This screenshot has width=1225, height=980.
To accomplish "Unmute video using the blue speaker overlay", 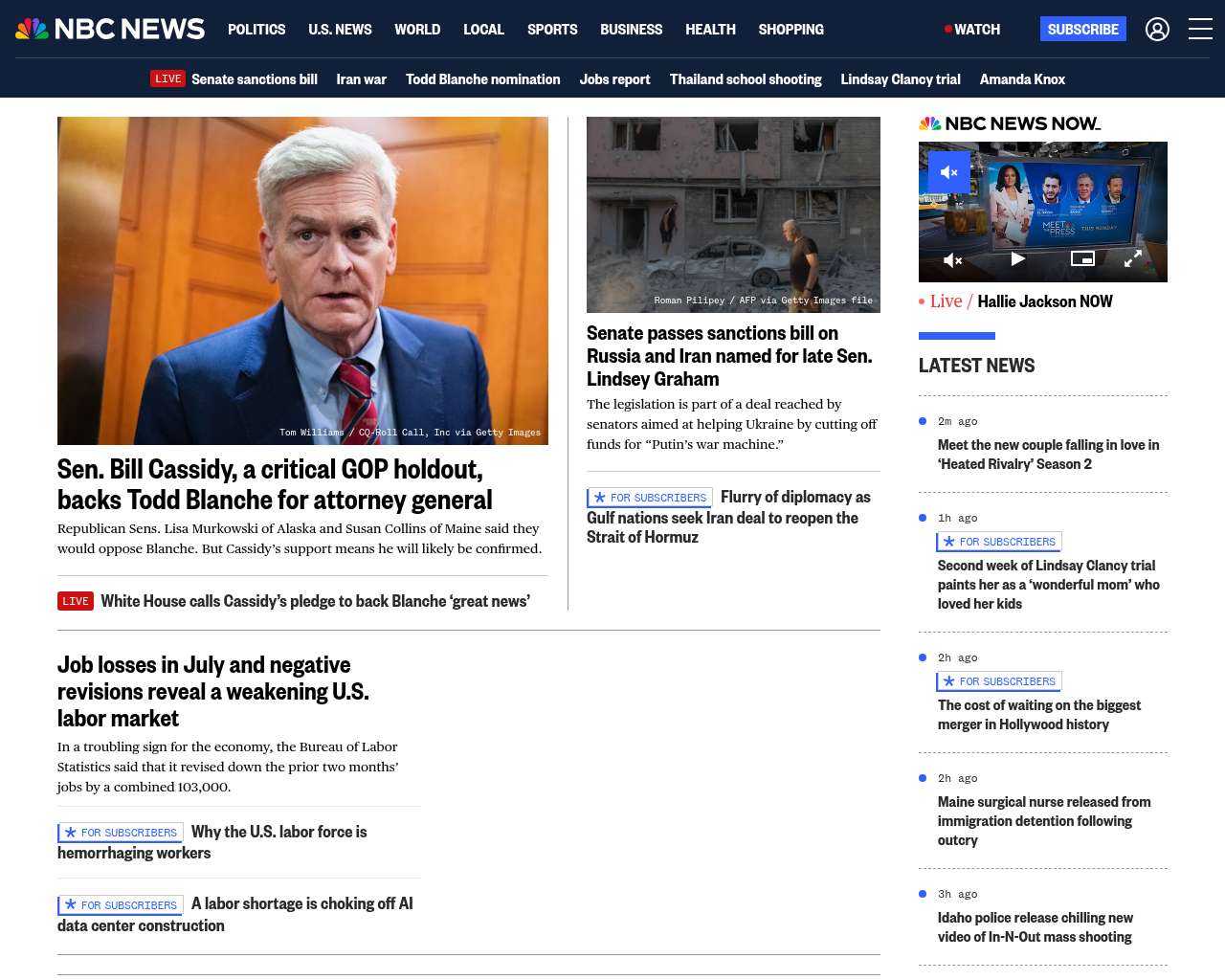I will tap(949, 172).
